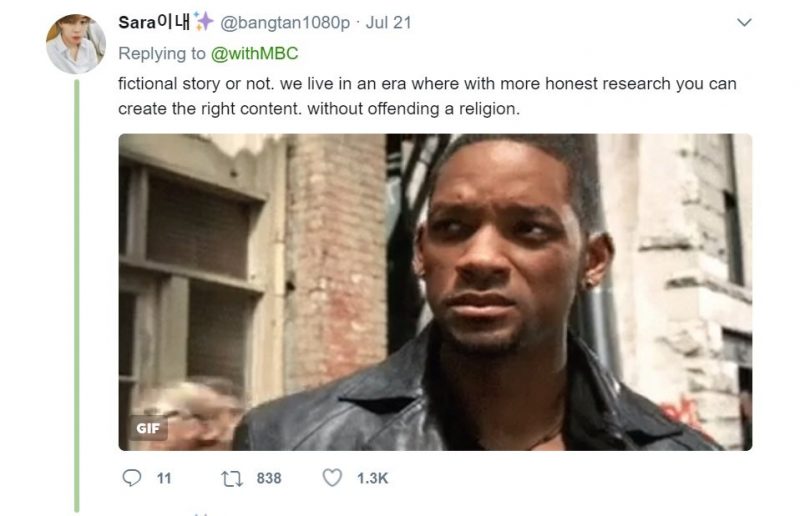Click the sparkle emoji beside the name
This screenshot has height=516, width=800.
coord(203,21)
